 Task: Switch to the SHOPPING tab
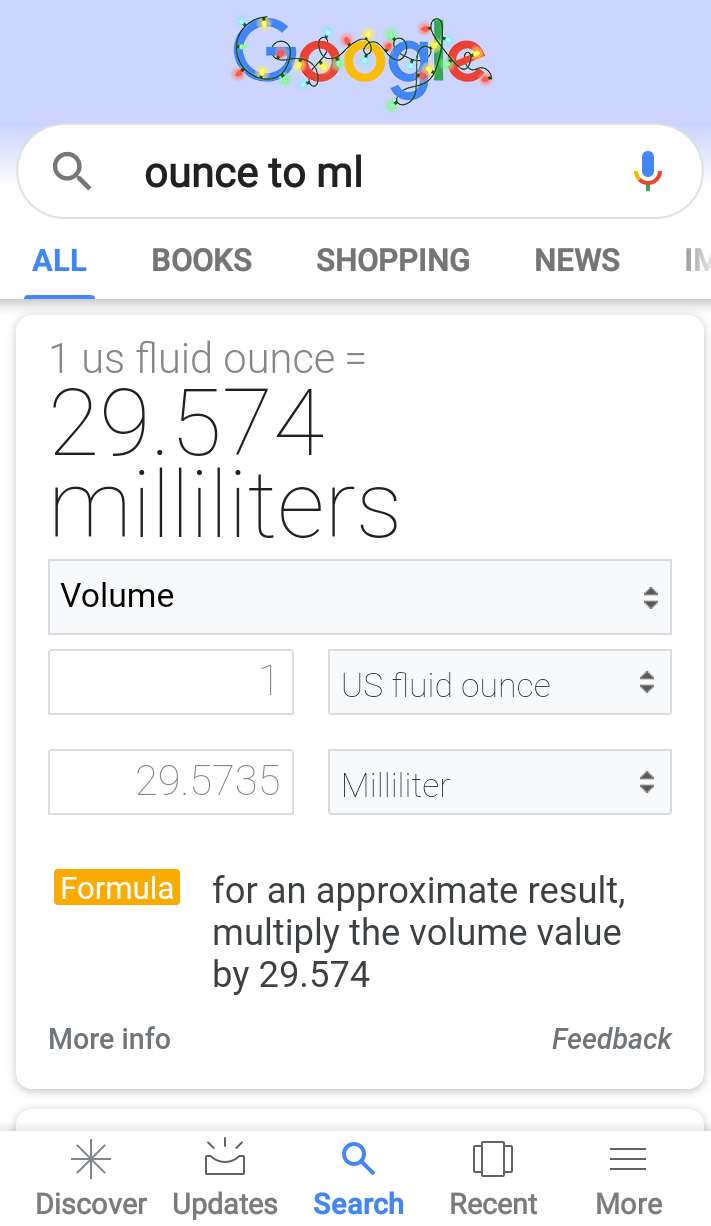pos(393,261)
